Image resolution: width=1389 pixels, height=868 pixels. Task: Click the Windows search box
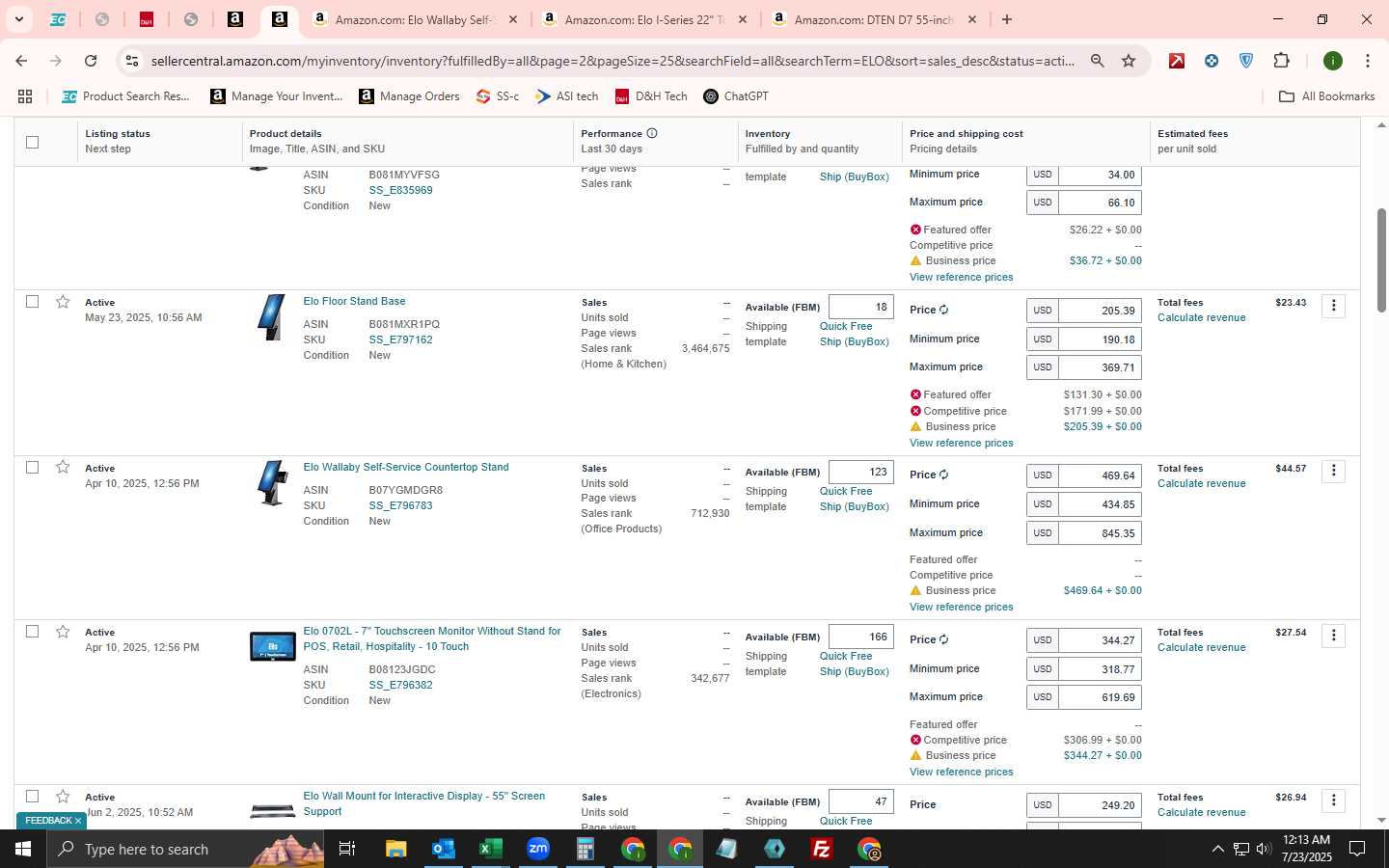[183, 849]
